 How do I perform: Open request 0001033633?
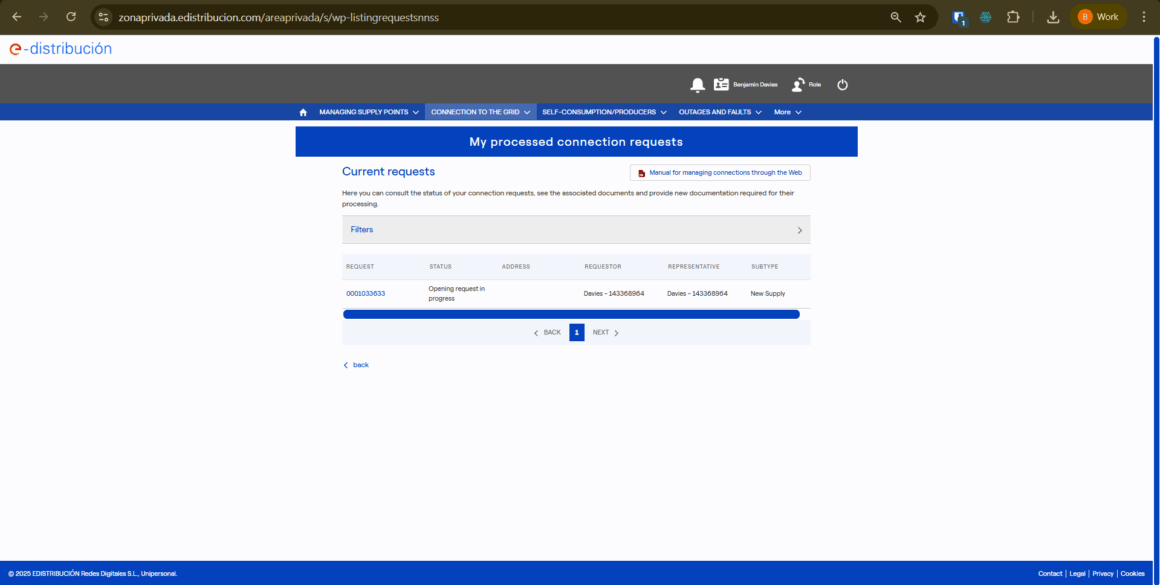point(366,294)
